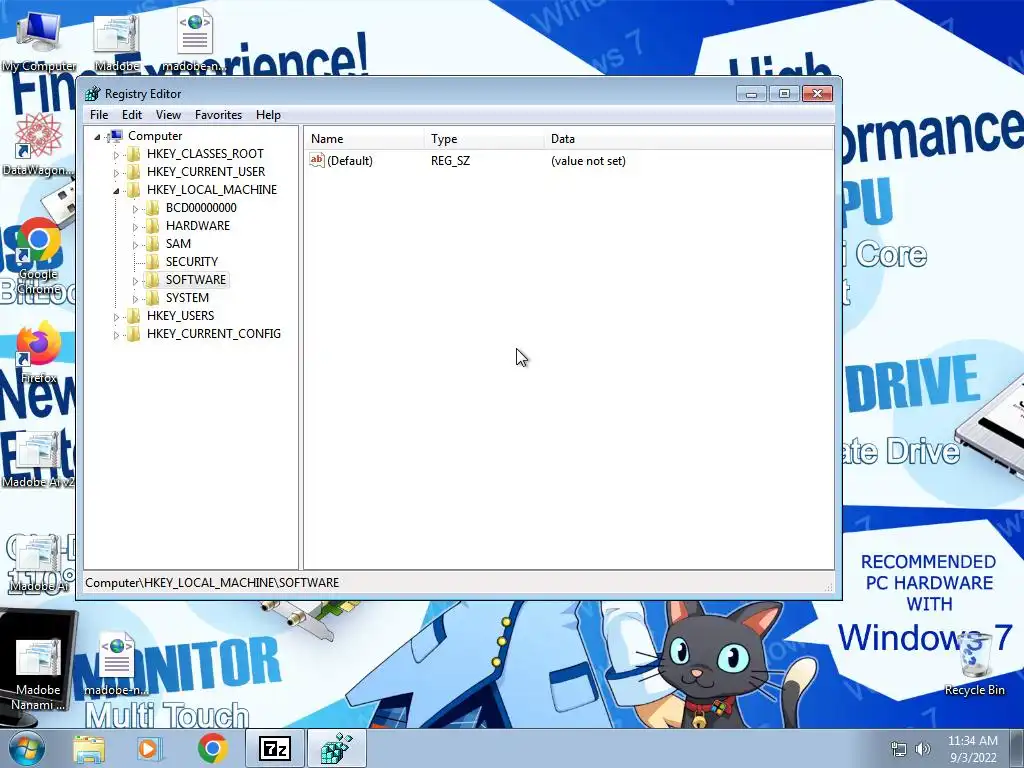Select the HARDWARE key label

pyautogui.click(x=197, y=225)
